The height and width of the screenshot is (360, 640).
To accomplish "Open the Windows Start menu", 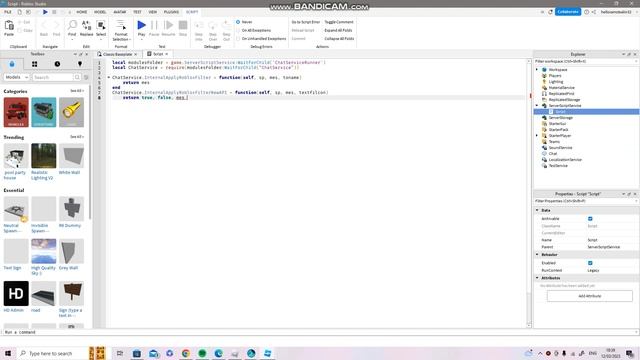I will point(8,353).
